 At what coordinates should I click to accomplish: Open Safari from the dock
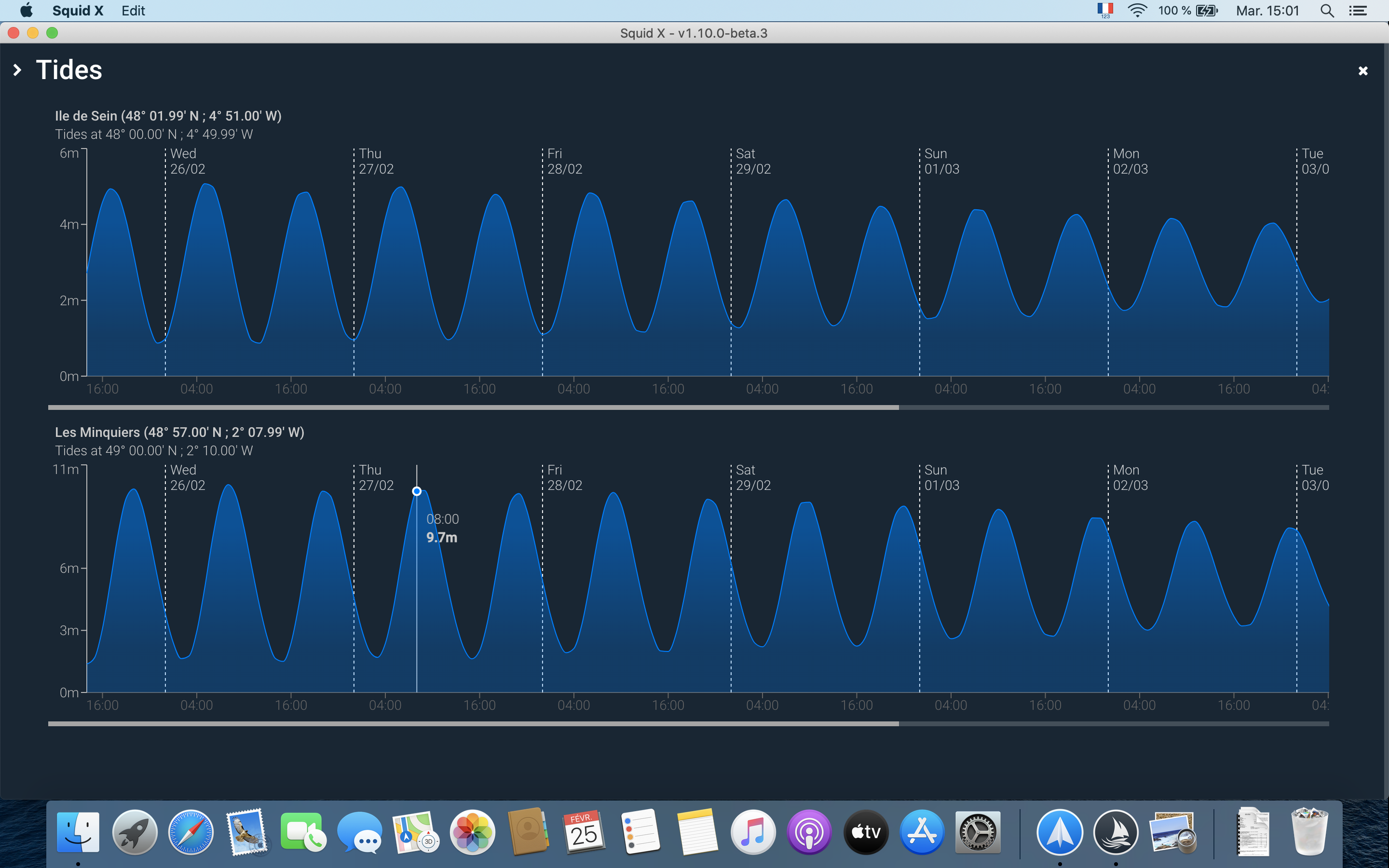pos(191,832)
